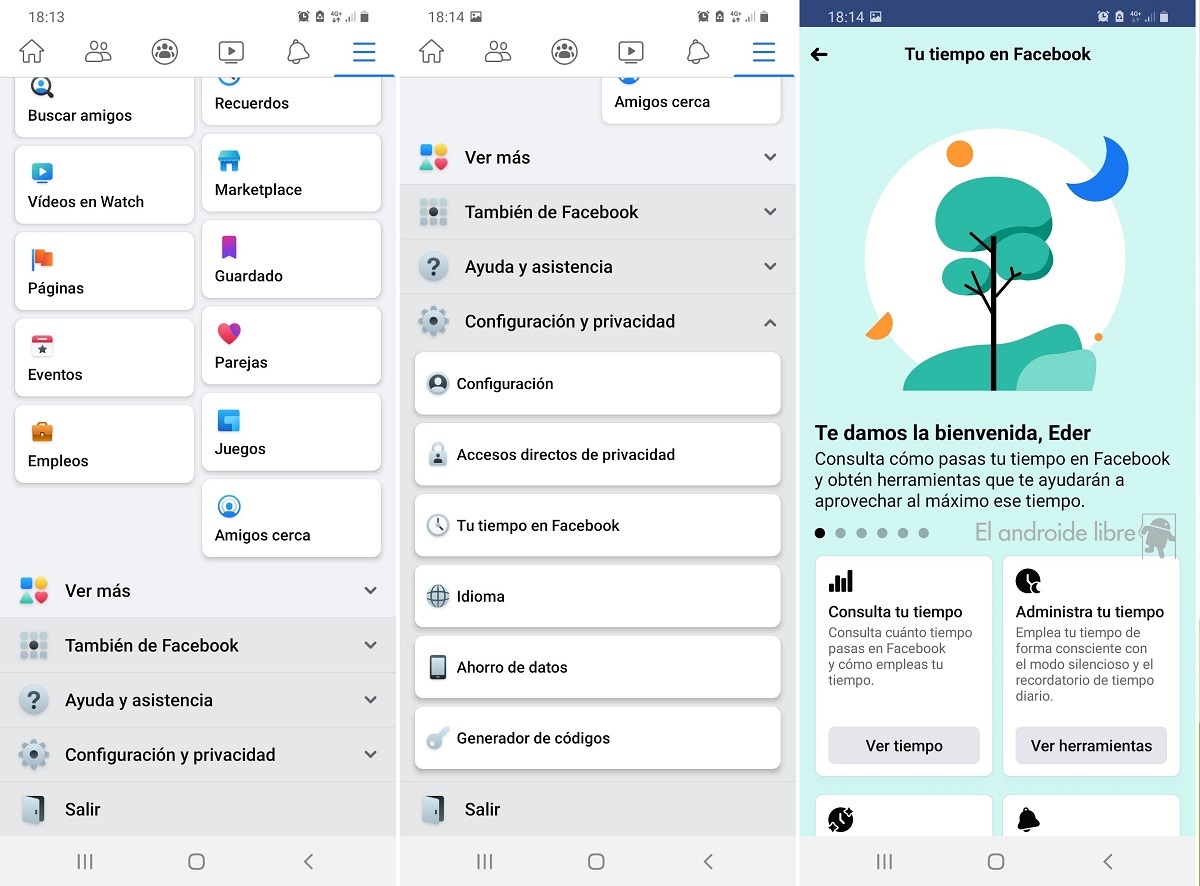Tap Administra tu tiempo clock icon
The image size is (1200, 886).
(x=1028, y=581)
